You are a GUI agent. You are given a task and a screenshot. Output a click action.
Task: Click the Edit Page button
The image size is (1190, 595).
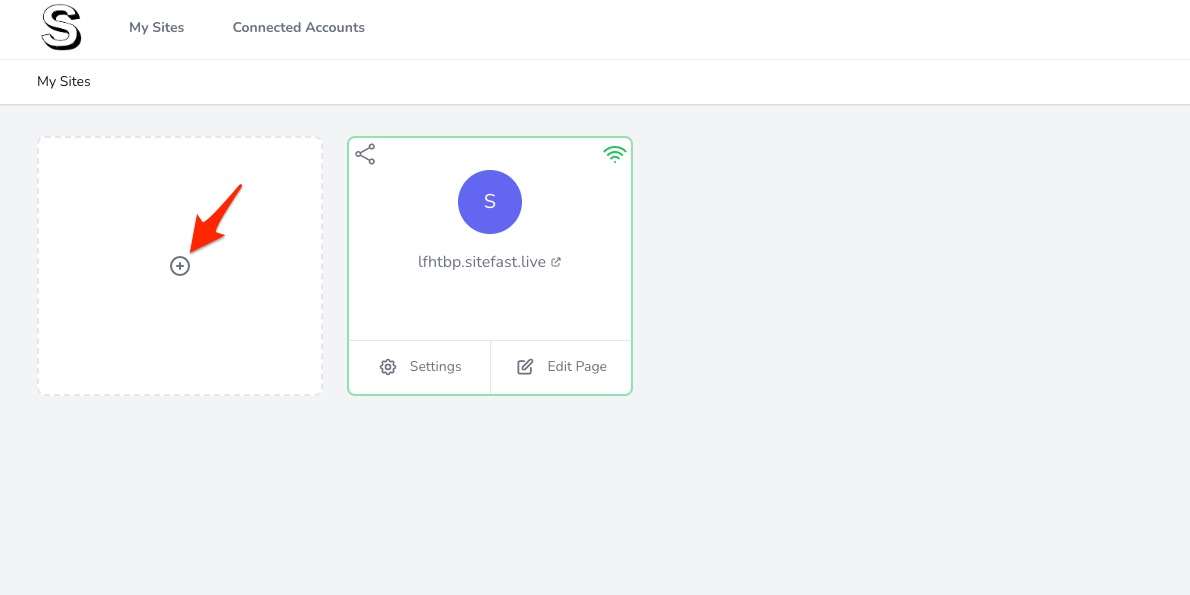click(562, 367)
